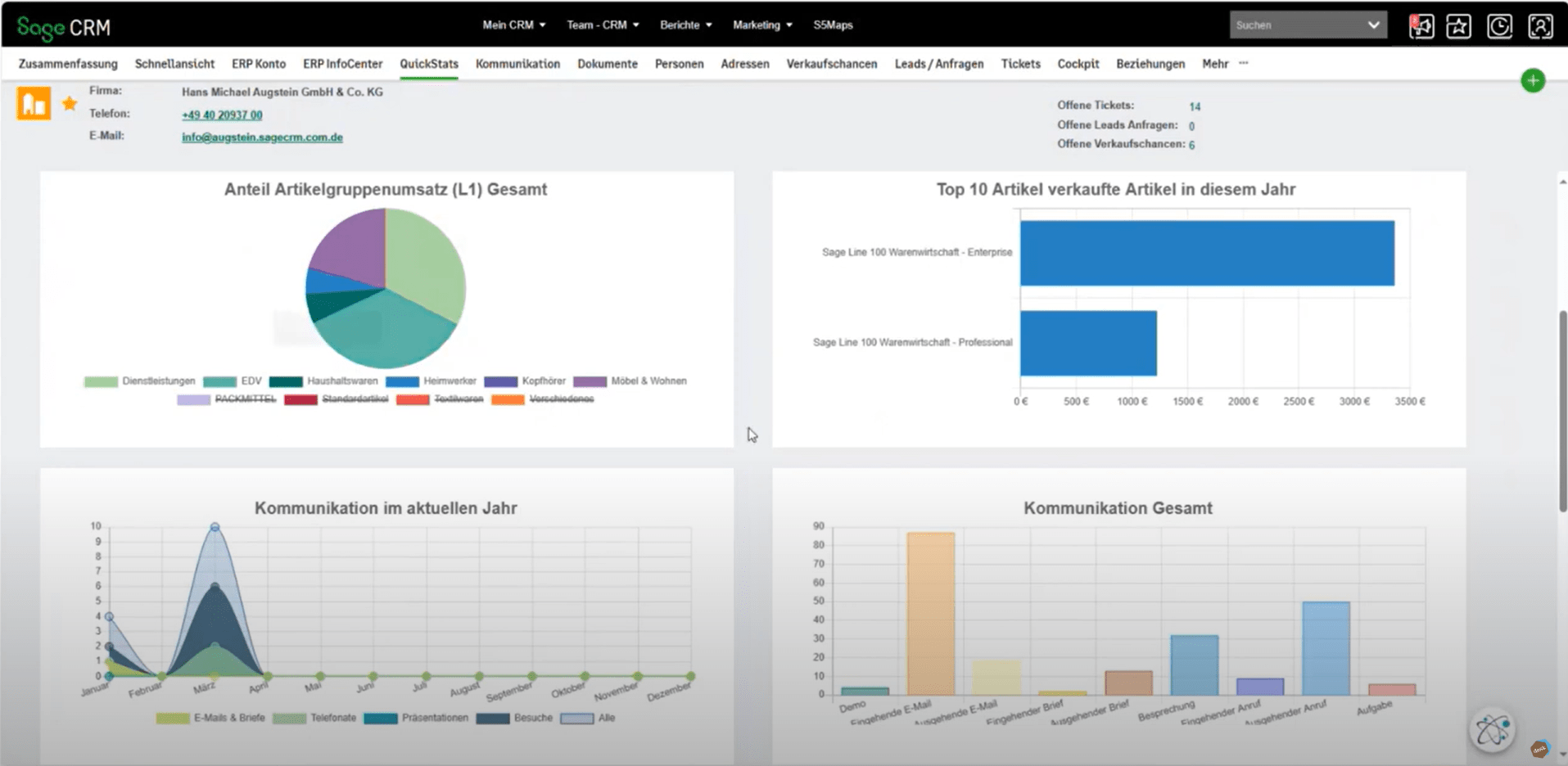This screenshot has width=1568, height=766.
Task: Click the vertical page scrollbar thumb
Action: (x=1563, y=411)
